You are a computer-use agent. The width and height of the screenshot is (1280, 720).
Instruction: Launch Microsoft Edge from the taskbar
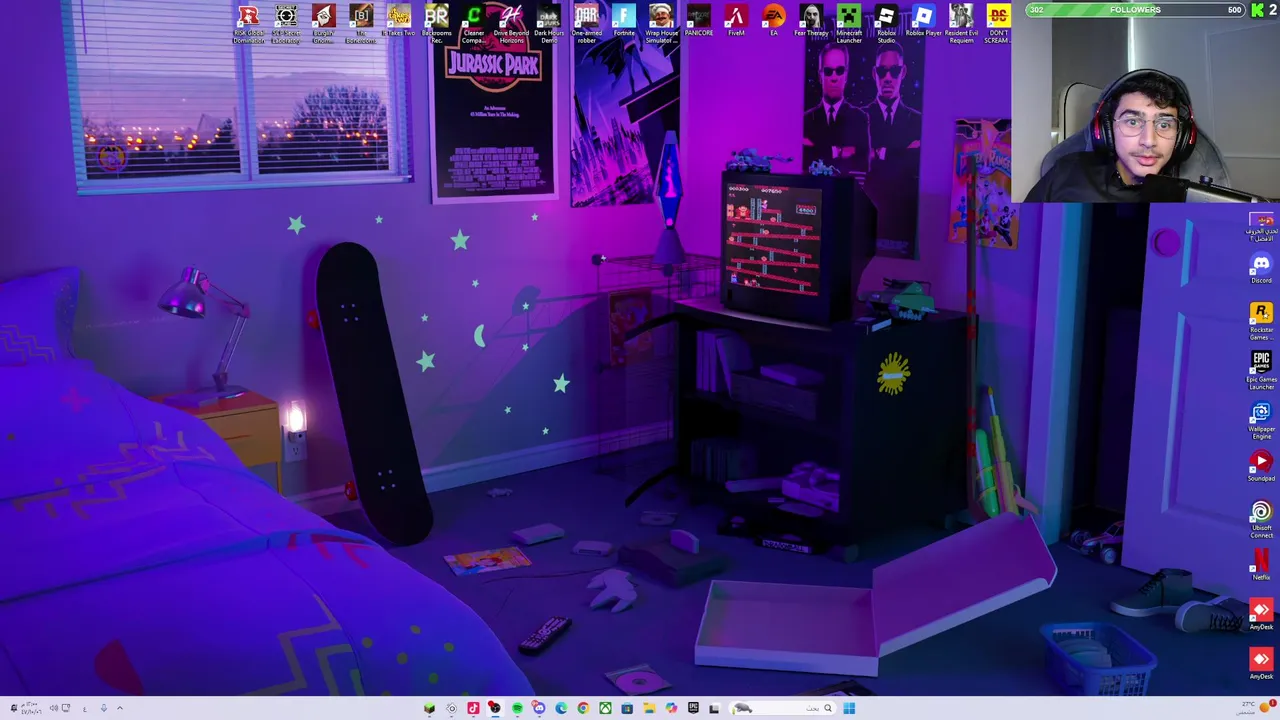(561, 708)
